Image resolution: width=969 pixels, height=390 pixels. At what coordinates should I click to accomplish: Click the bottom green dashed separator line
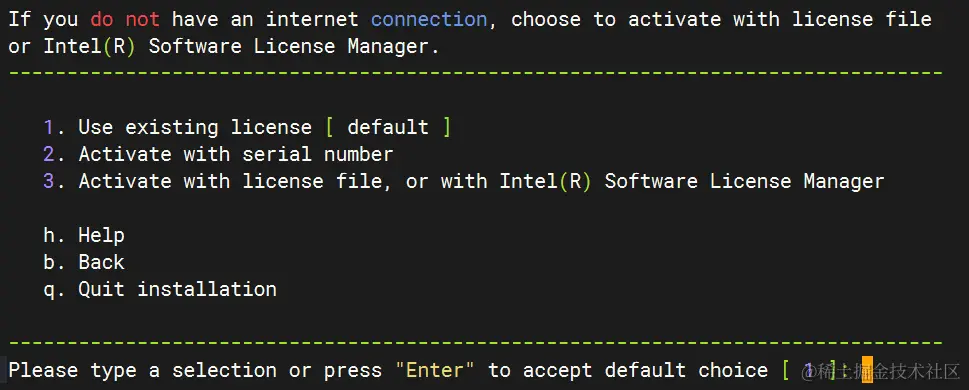[476, 342]
